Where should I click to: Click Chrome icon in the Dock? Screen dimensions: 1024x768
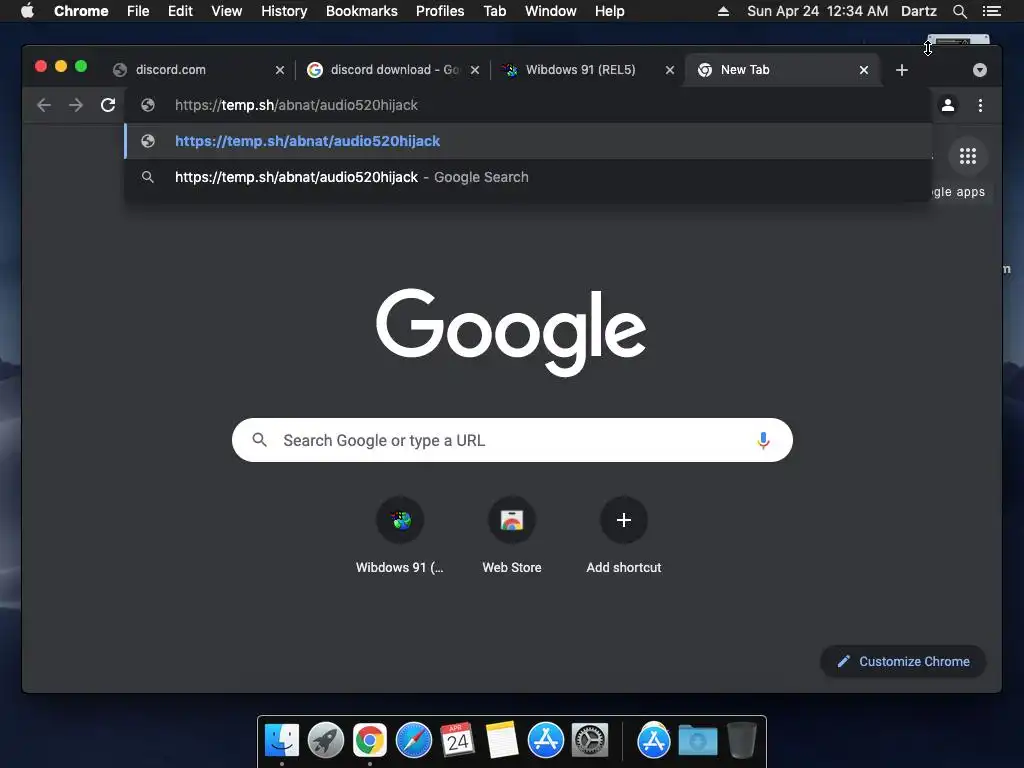point(370,741)
